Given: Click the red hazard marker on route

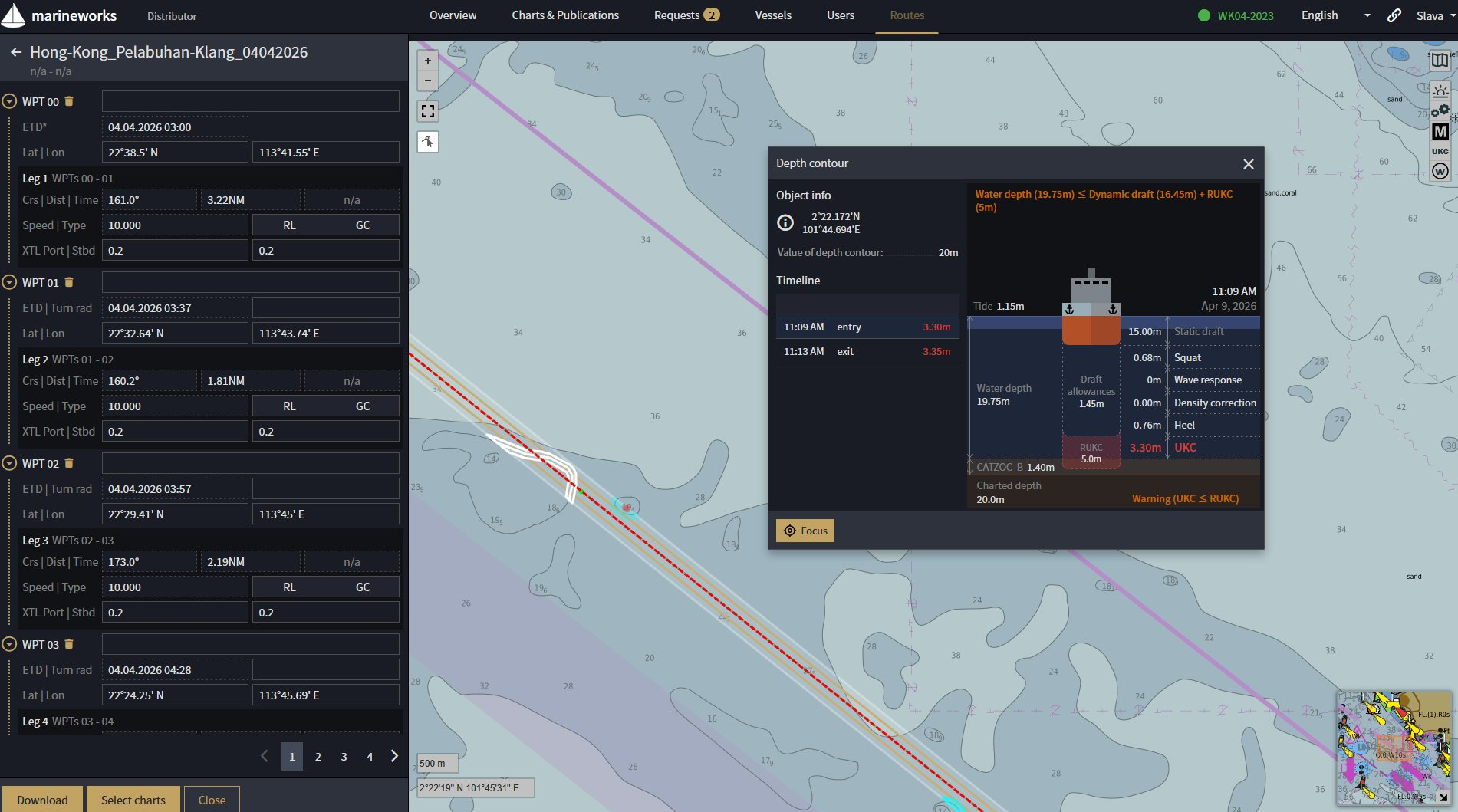Looking at the screenshot, I should pyautogui.click(x=627, y=507).
